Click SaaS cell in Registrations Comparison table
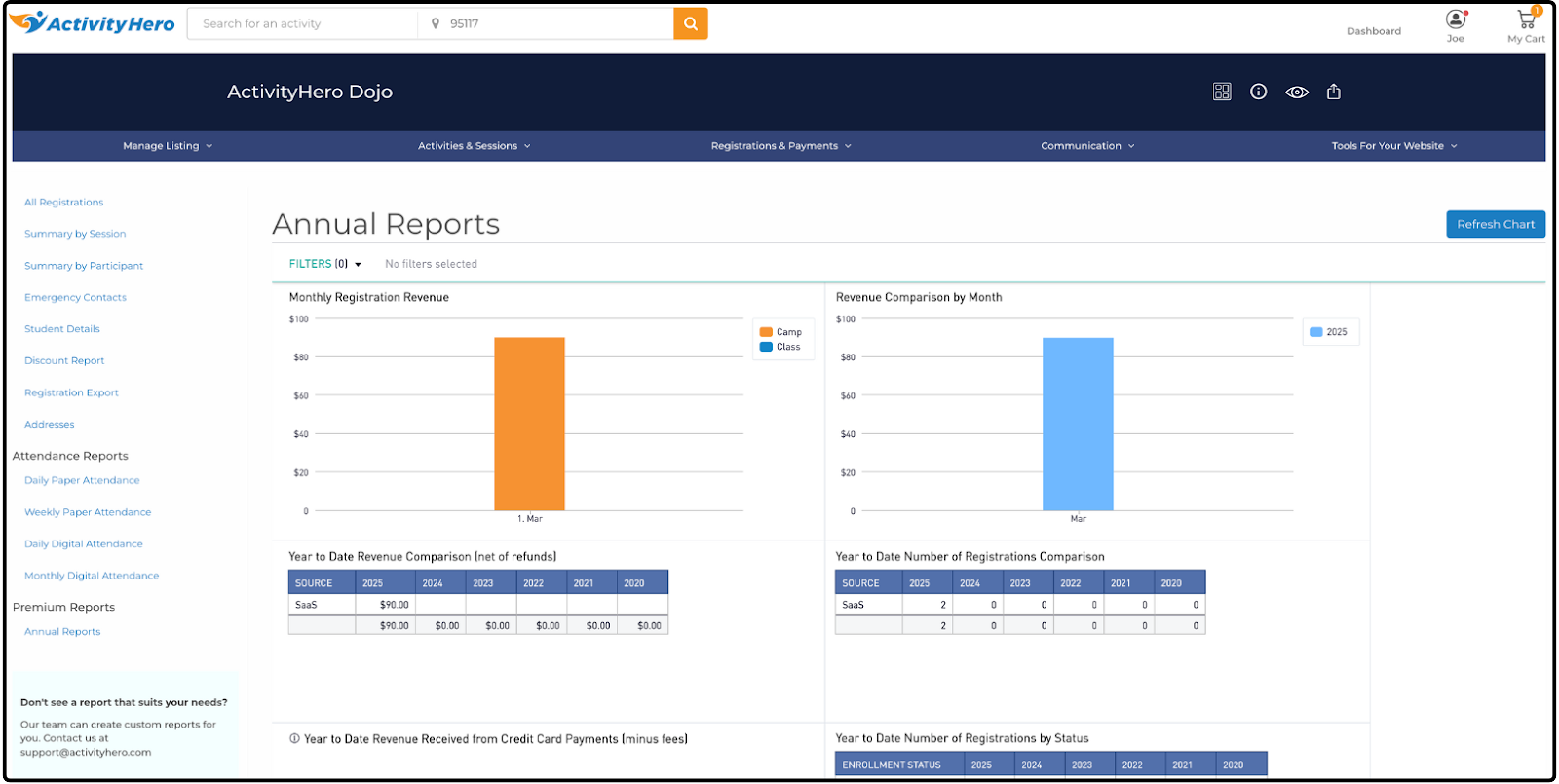The width and height of the screenshot is (1559, 784). tap(868, 605)
